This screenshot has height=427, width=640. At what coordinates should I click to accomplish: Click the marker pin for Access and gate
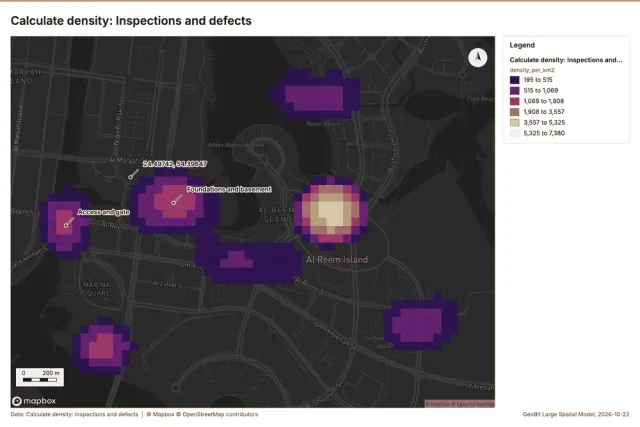(66, 225)
